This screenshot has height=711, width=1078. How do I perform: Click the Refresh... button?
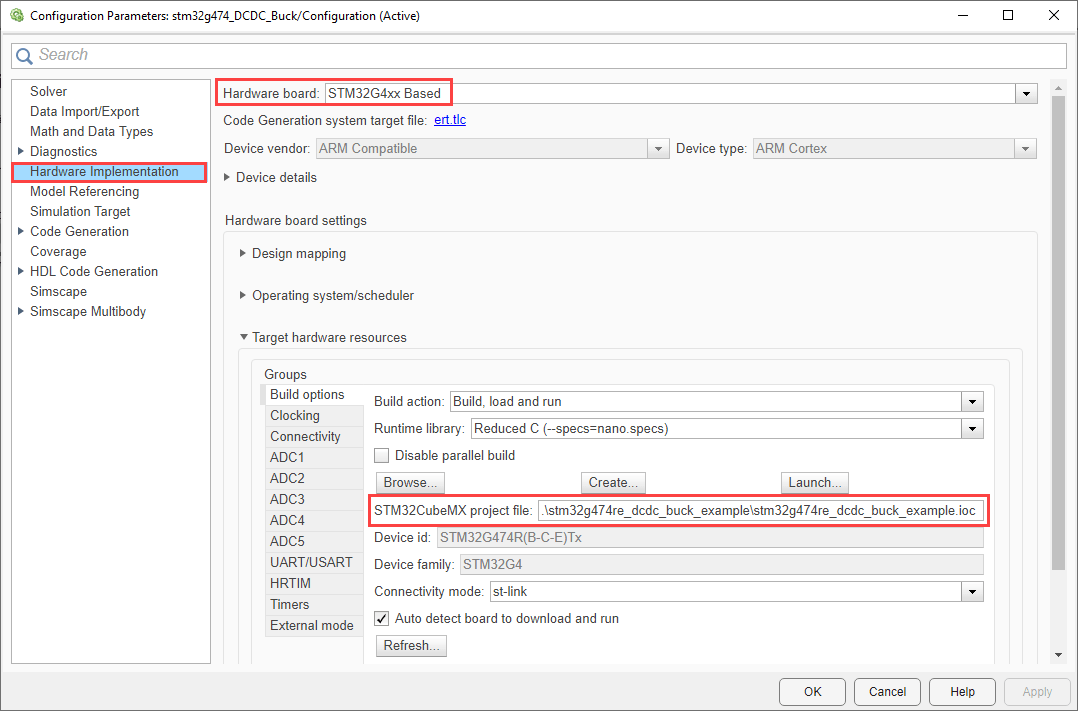click(x=410, y=646)
